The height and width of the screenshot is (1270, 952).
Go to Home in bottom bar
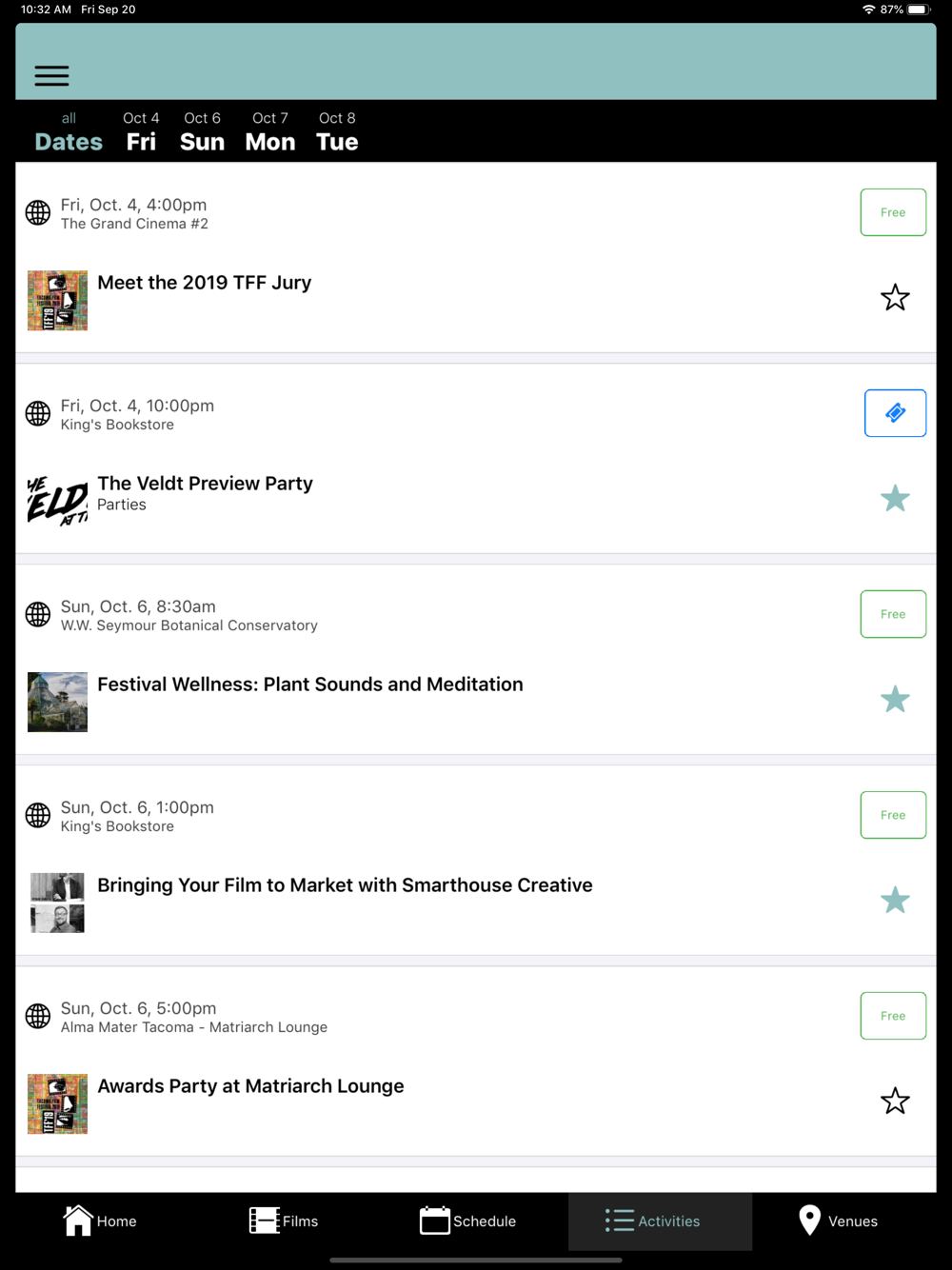click(x=100, y=1220)
